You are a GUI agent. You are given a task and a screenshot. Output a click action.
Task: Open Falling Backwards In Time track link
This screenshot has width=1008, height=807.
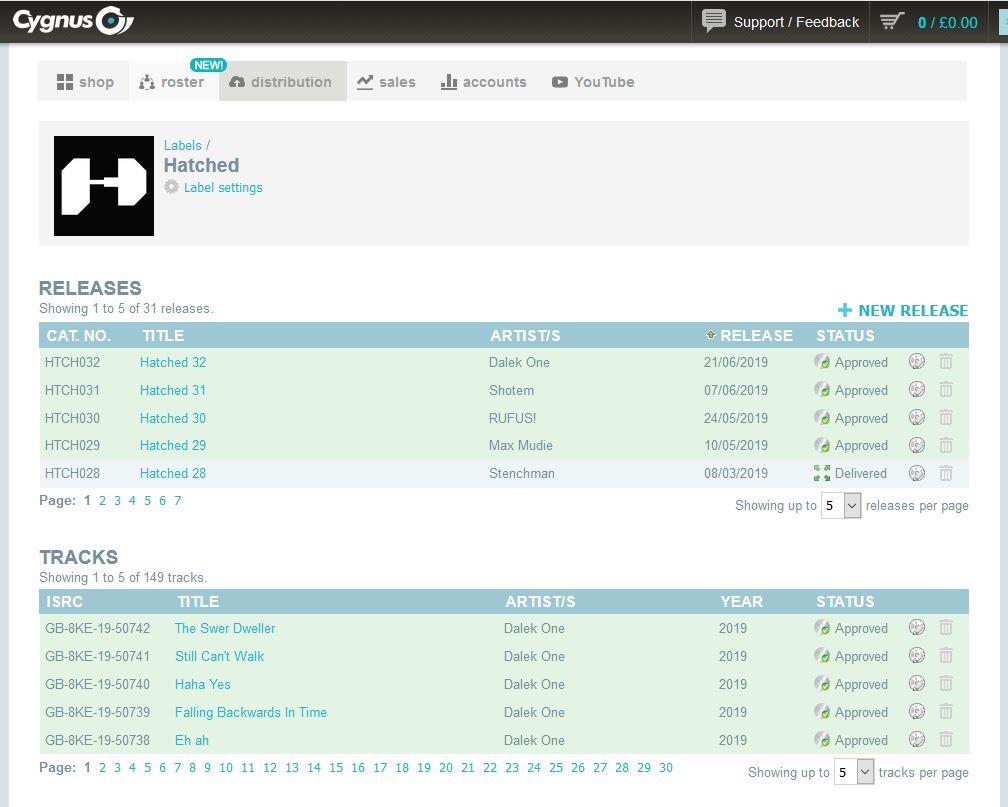pos(251,712)
